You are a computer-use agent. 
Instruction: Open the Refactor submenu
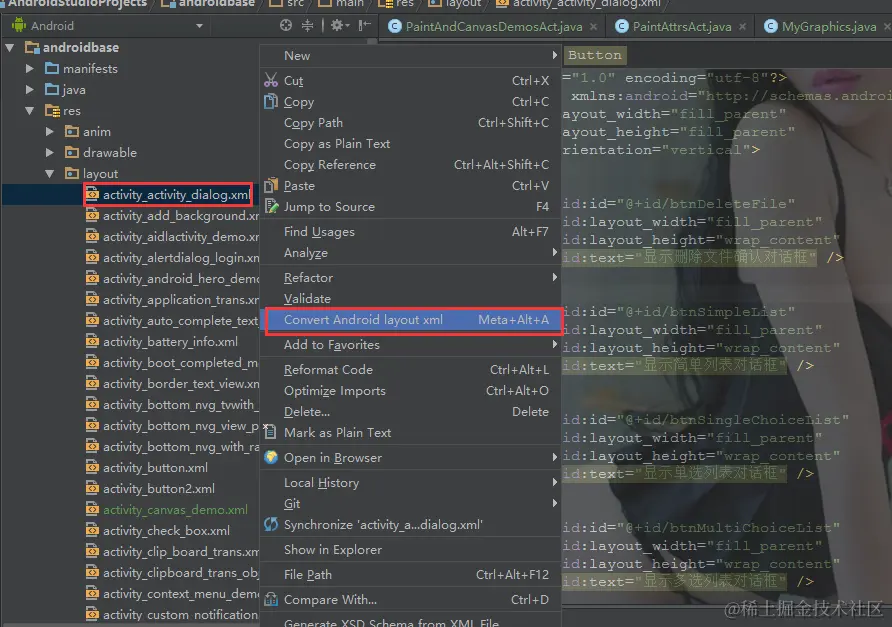pos(411,278)
